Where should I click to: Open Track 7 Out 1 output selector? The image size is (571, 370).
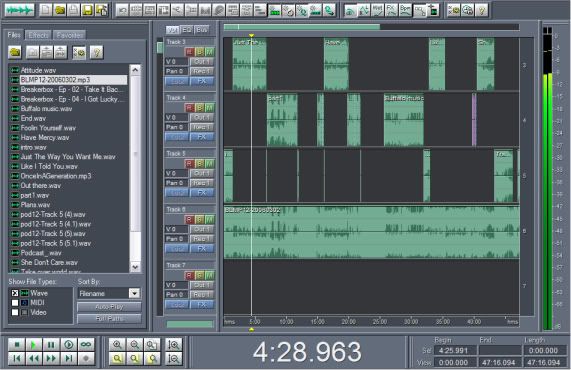(202, 285)
